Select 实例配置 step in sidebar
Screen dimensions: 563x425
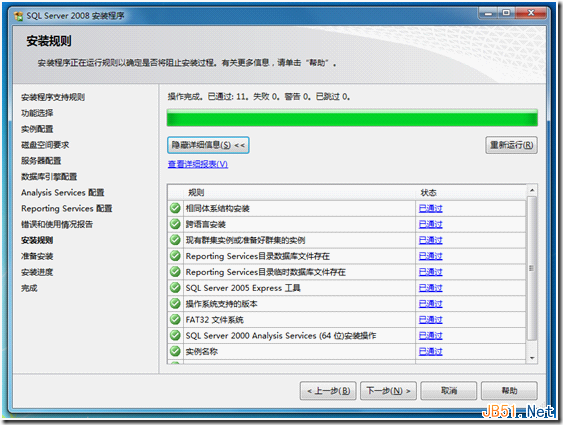37,129
